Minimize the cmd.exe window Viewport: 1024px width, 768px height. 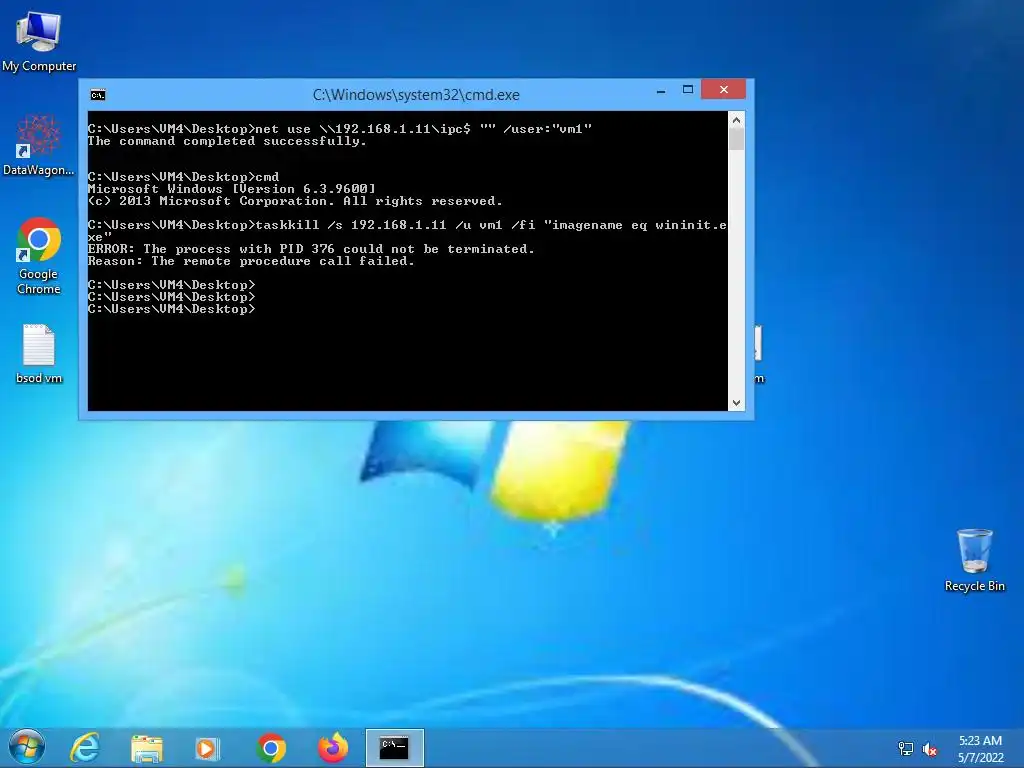[x=661, y=90]
